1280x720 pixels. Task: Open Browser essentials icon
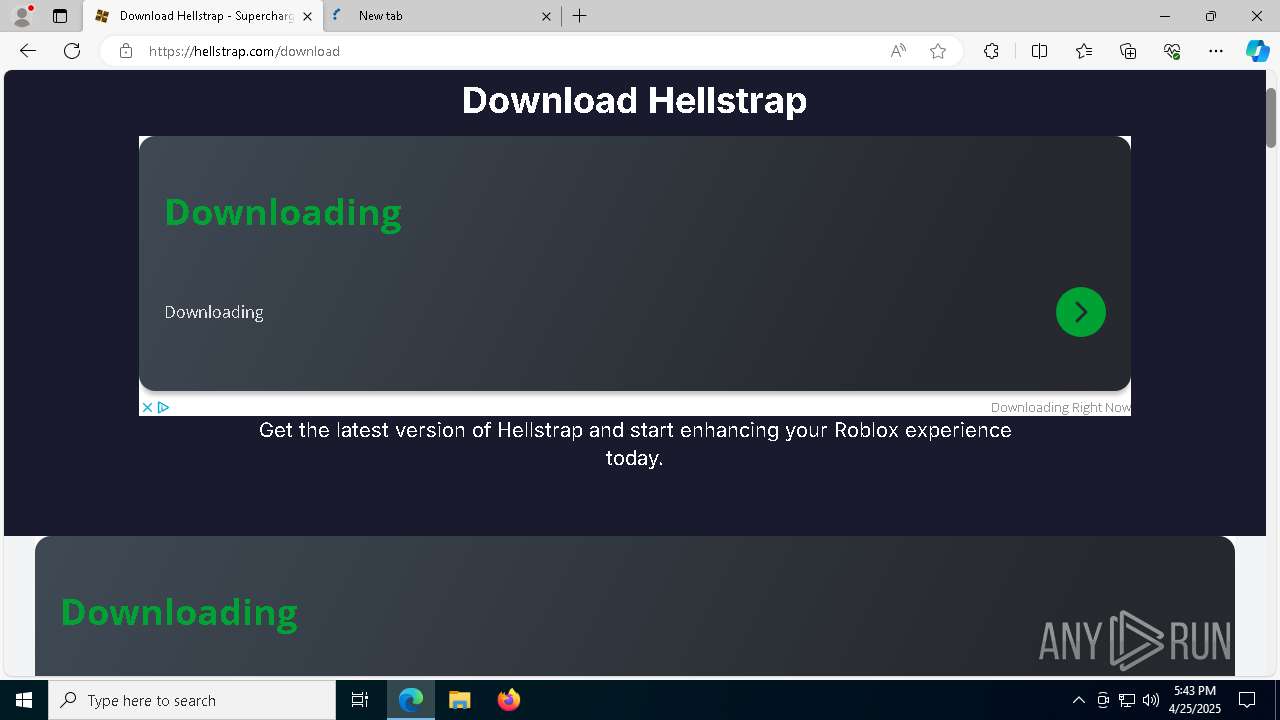point(1172,51)
